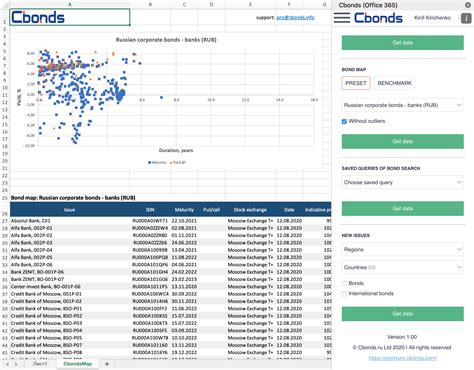This screenshot has height=370, width=474.
Task: Click the Date column header in table
Action: click(x=289, y=210)
